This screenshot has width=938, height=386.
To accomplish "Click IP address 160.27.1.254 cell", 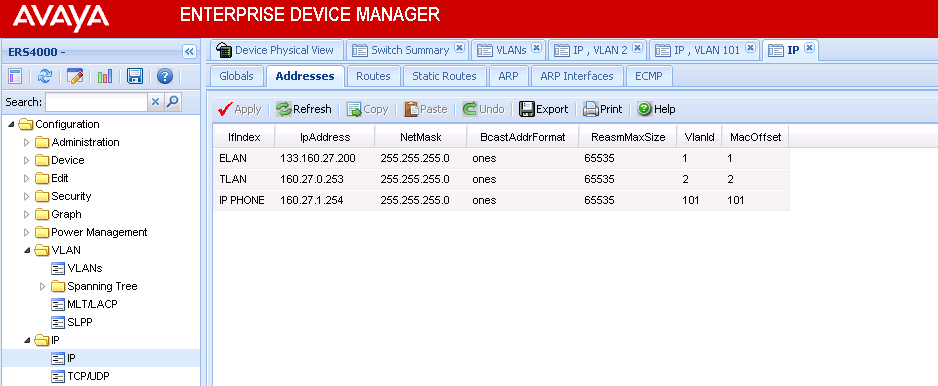I will pos(325,200).
